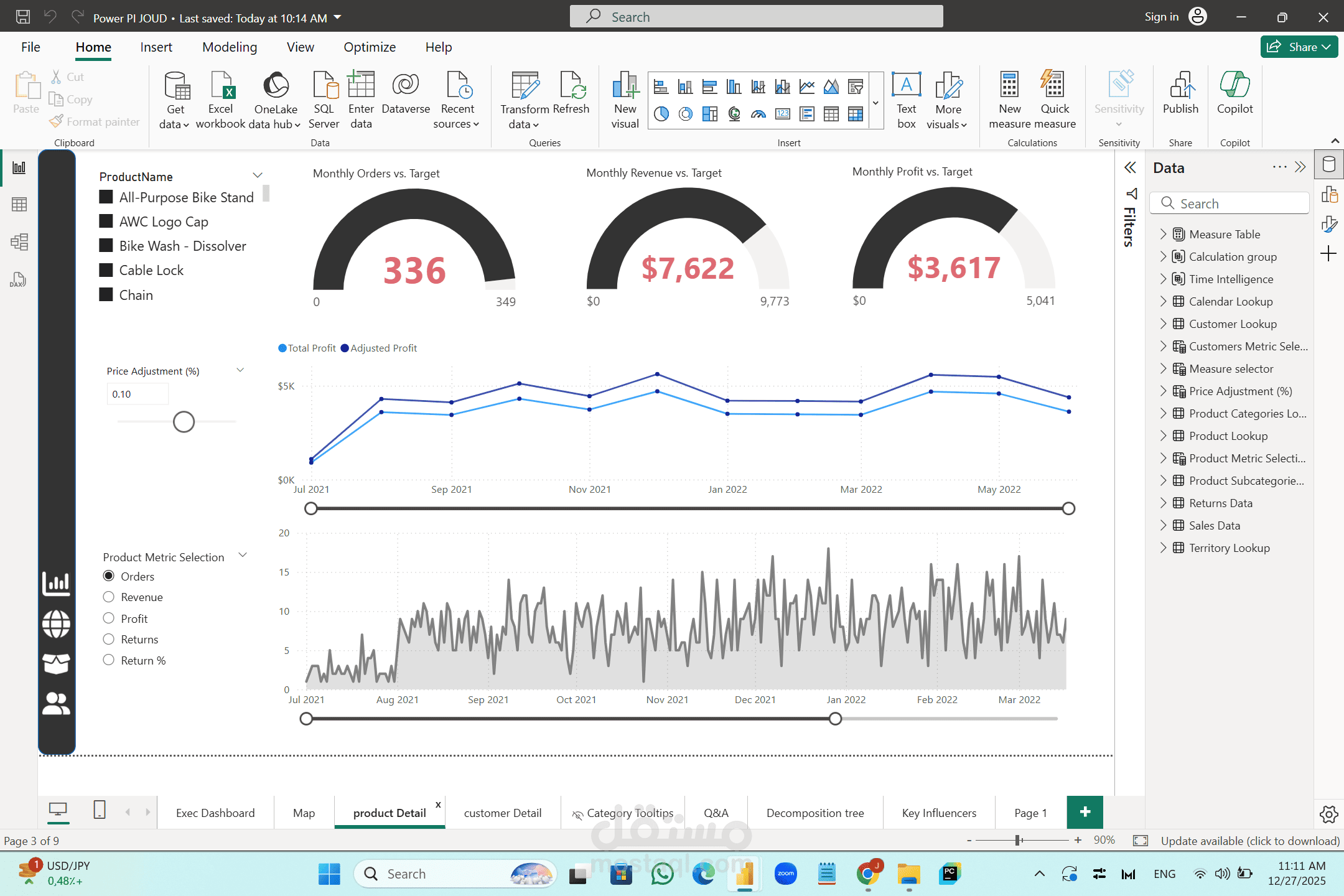Insert a Text box from the ribbon
Viewport: 1344px width, 896px height.
pos(906,100)
